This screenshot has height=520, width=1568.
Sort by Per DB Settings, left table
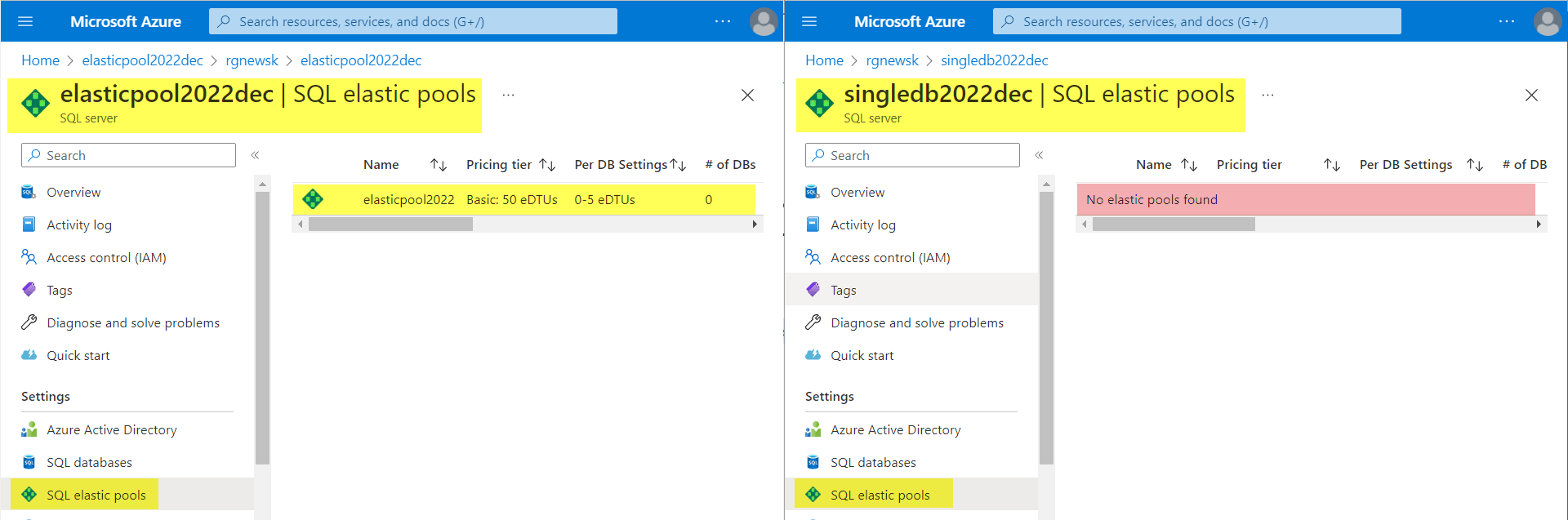coord(678,165)
